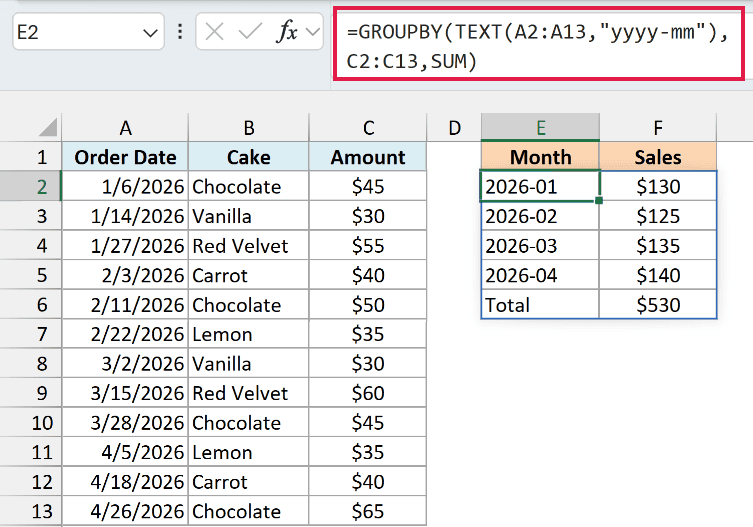Select row 7 header
Image resolution: width=753 pixels, height=527 pixels.
click(x=31, y=334)
